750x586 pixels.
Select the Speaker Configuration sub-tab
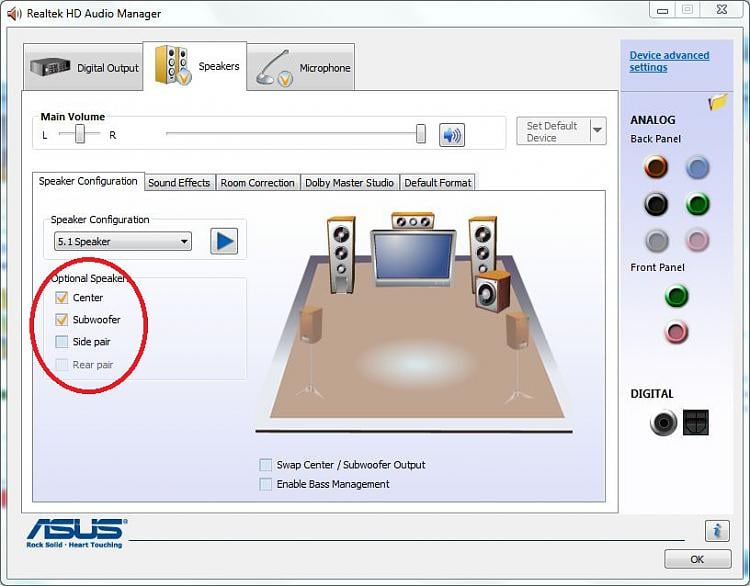click(x=88, y=181)
